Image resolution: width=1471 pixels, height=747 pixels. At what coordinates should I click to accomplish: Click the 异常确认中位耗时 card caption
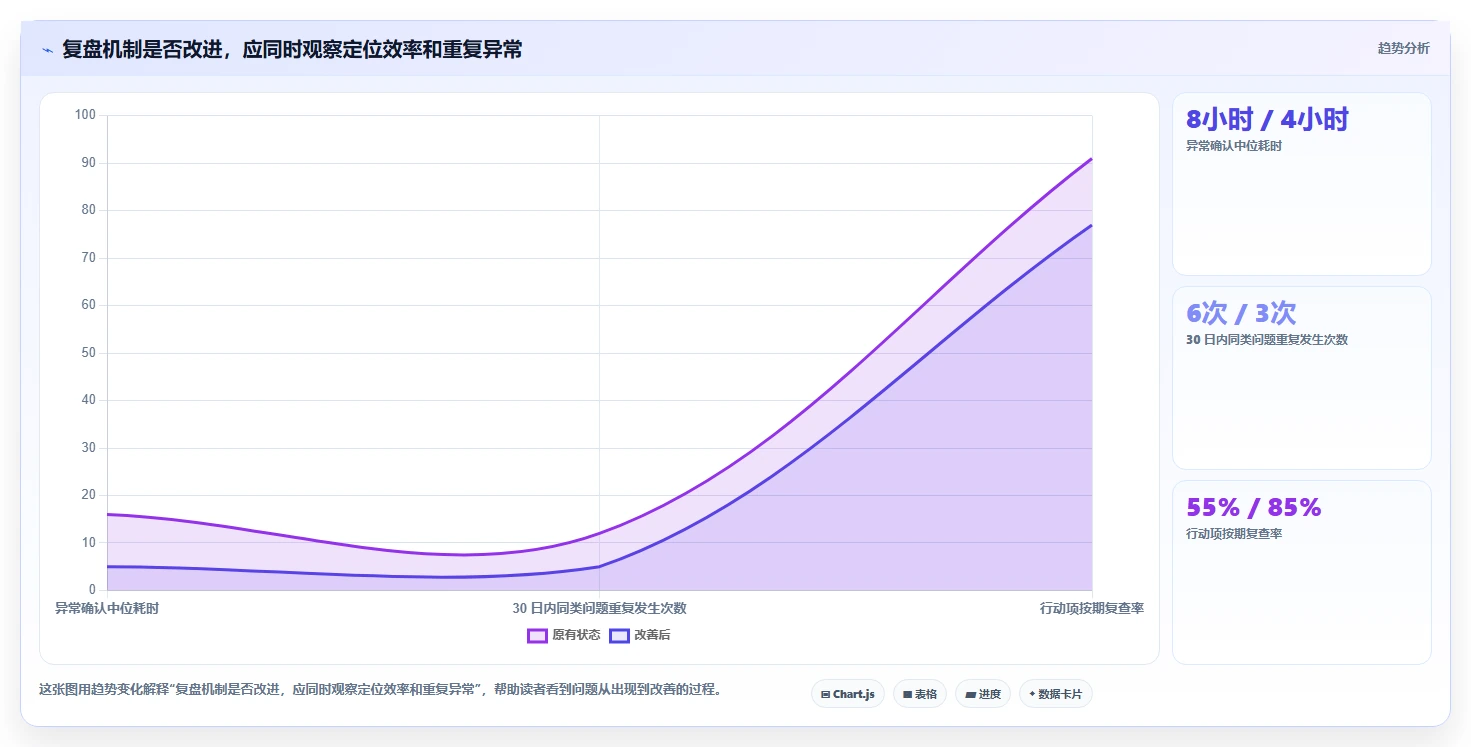pos(1234,146)
